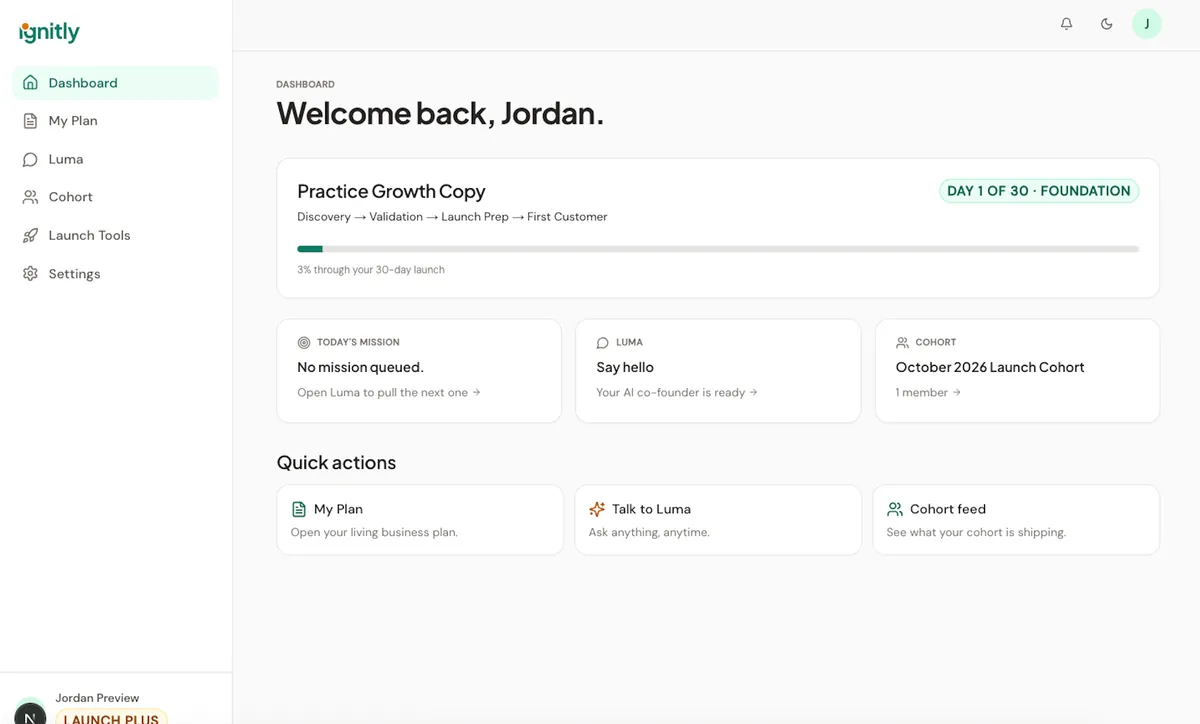Open the J user avatar menu
Image resolution: width=1200 pixels, height=724 pixels.
(x=1147, y=24)
